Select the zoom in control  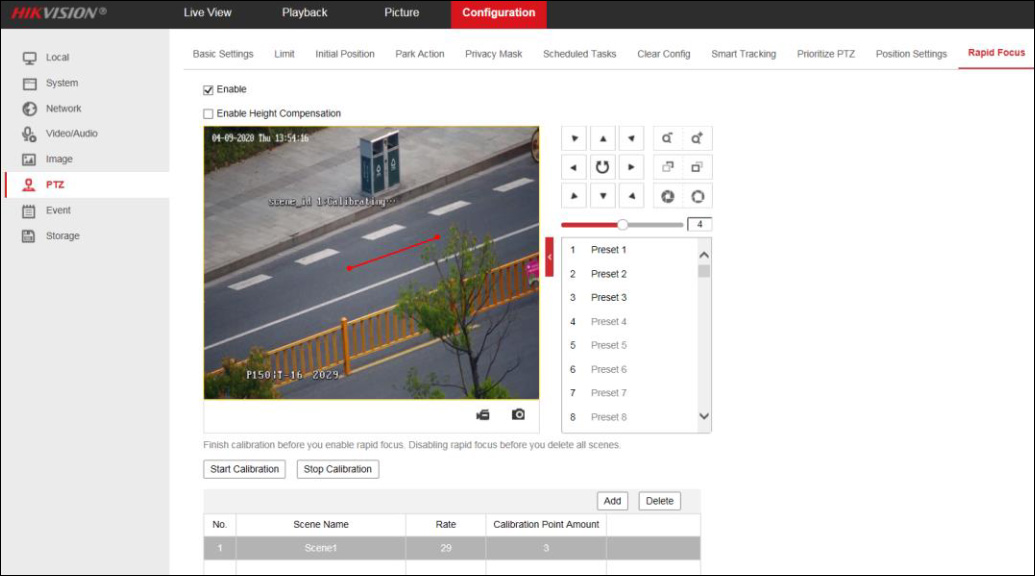click(696, 138)
